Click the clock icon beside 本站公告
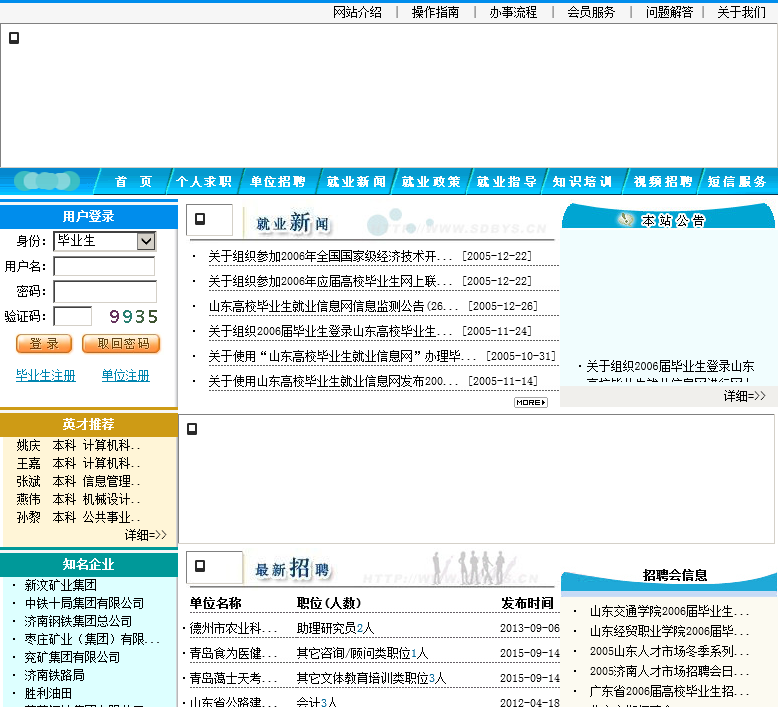 tap(626, 219)
